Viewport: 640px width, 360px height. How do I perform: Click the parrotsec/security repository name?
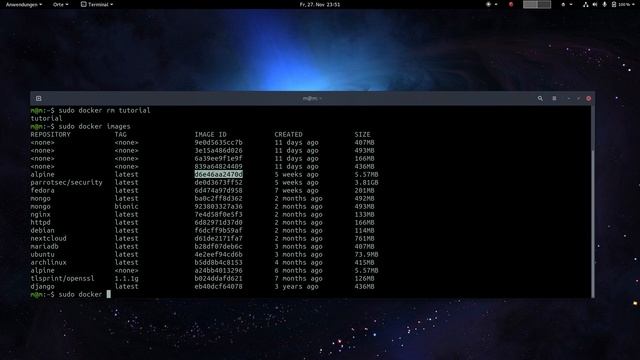(67, 182)
